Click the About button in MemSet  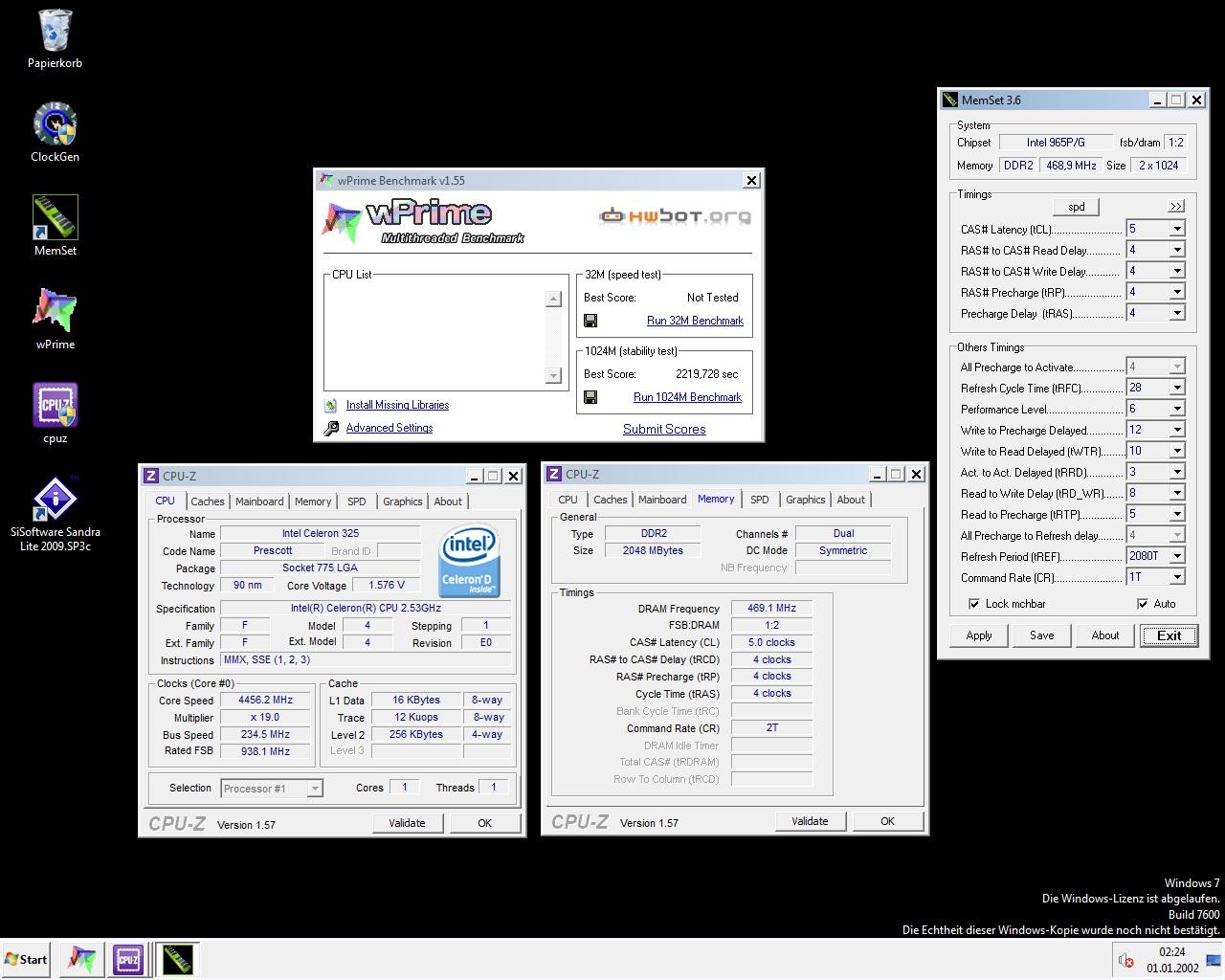pyautogui.click(x=1105, y=635)
